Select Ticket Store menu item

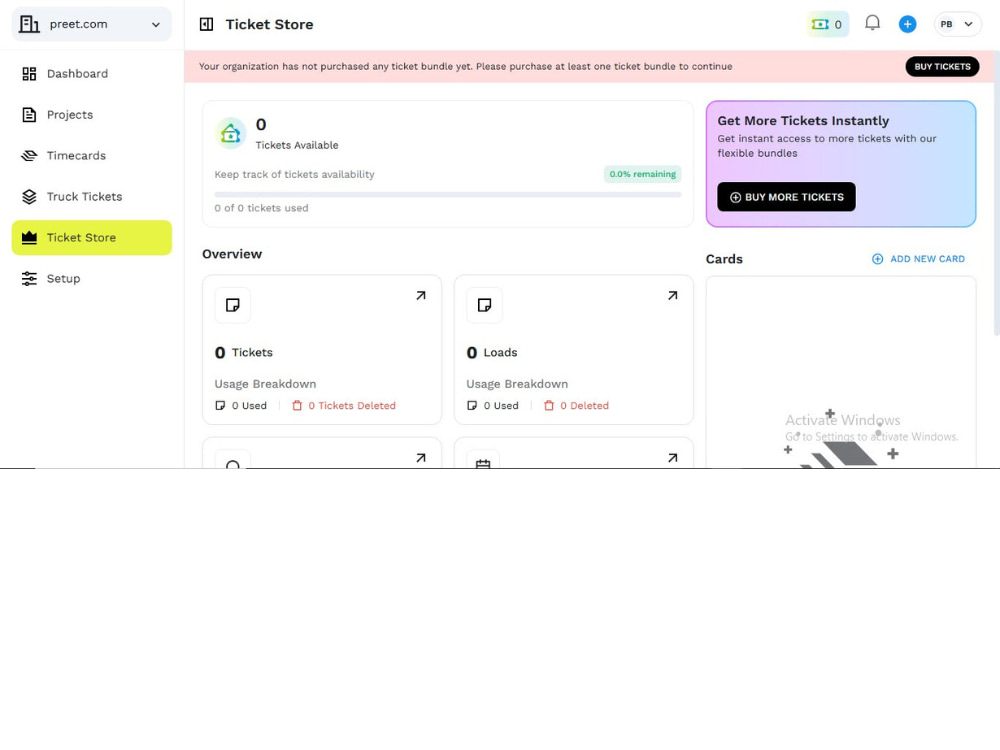point(91,237)
